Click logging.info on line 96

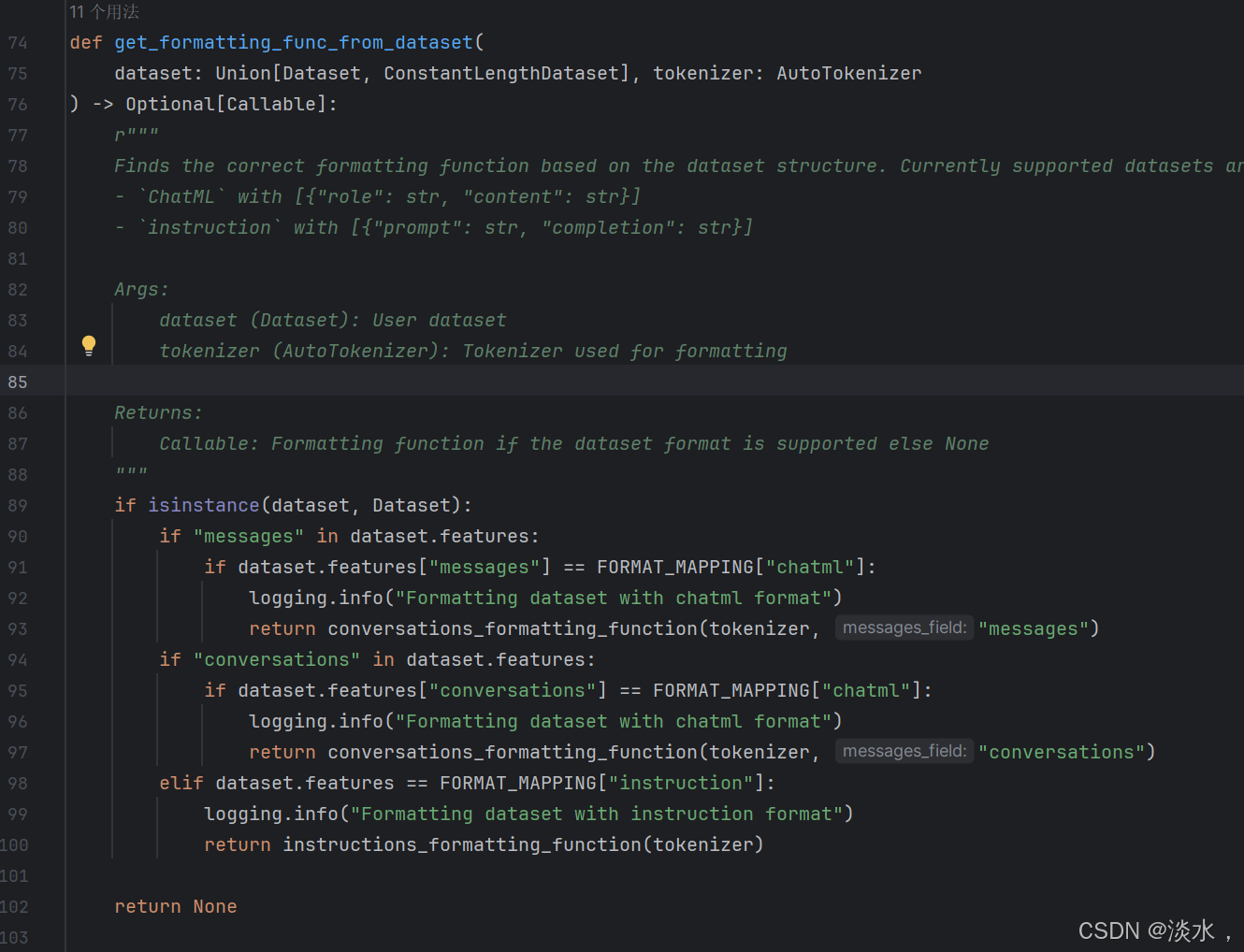[316, 721]
